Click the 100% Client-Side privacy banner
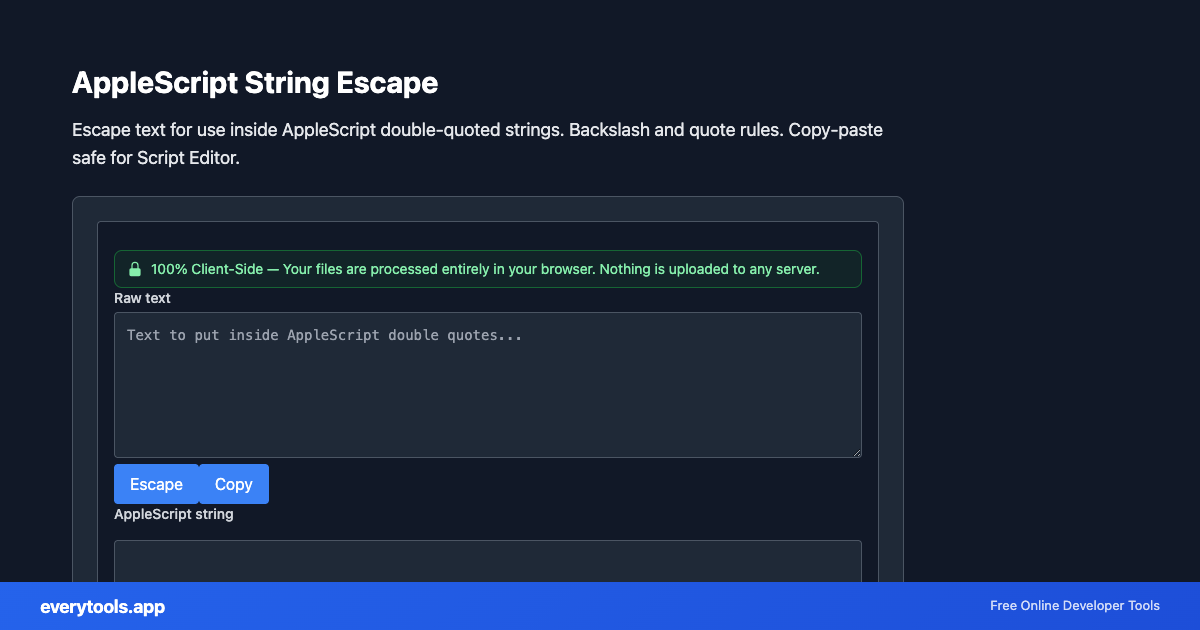The height and width of the screenshot is (630, 1200). 488,268
